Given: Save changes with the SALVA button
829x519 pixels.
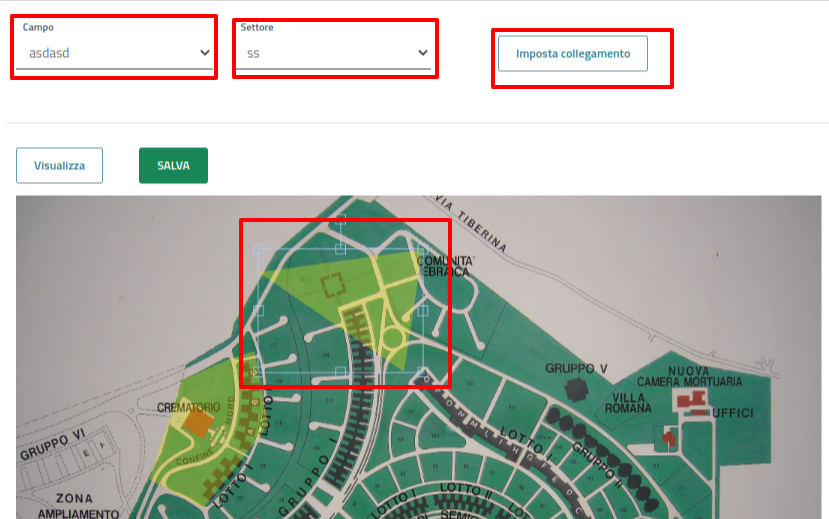Looking at the screenshot, I should coord(173,166).
